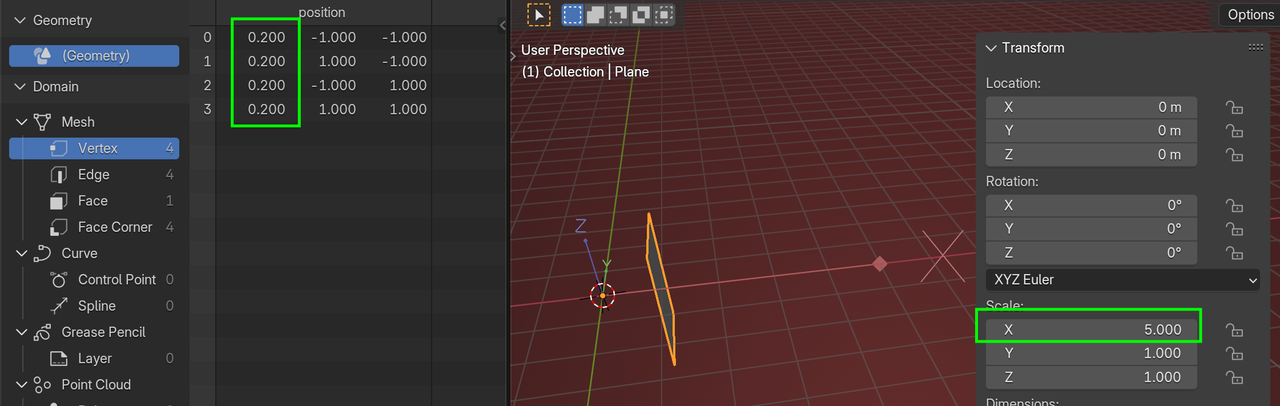Choose the Subtract selection mode icon
The height and width of the screenshot is (406, 1280).
pyautogui.click(x=618, y=15)
